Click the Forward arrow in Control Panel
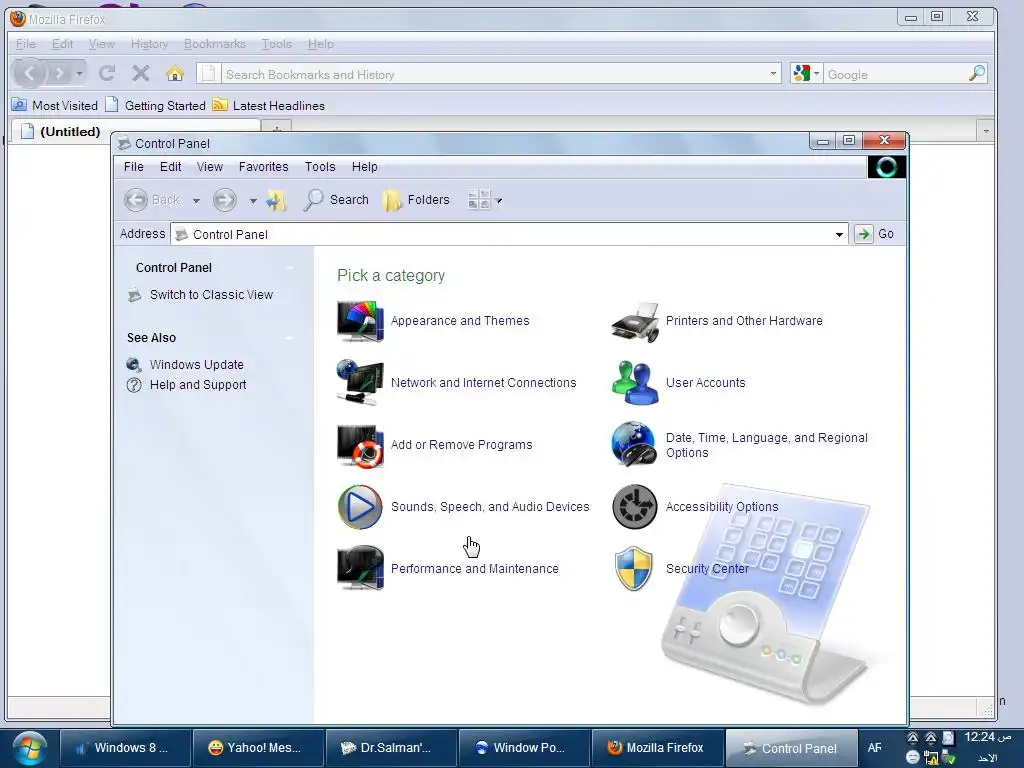The width and height of the screenshot is (1024, 768). tap(225, 200)
